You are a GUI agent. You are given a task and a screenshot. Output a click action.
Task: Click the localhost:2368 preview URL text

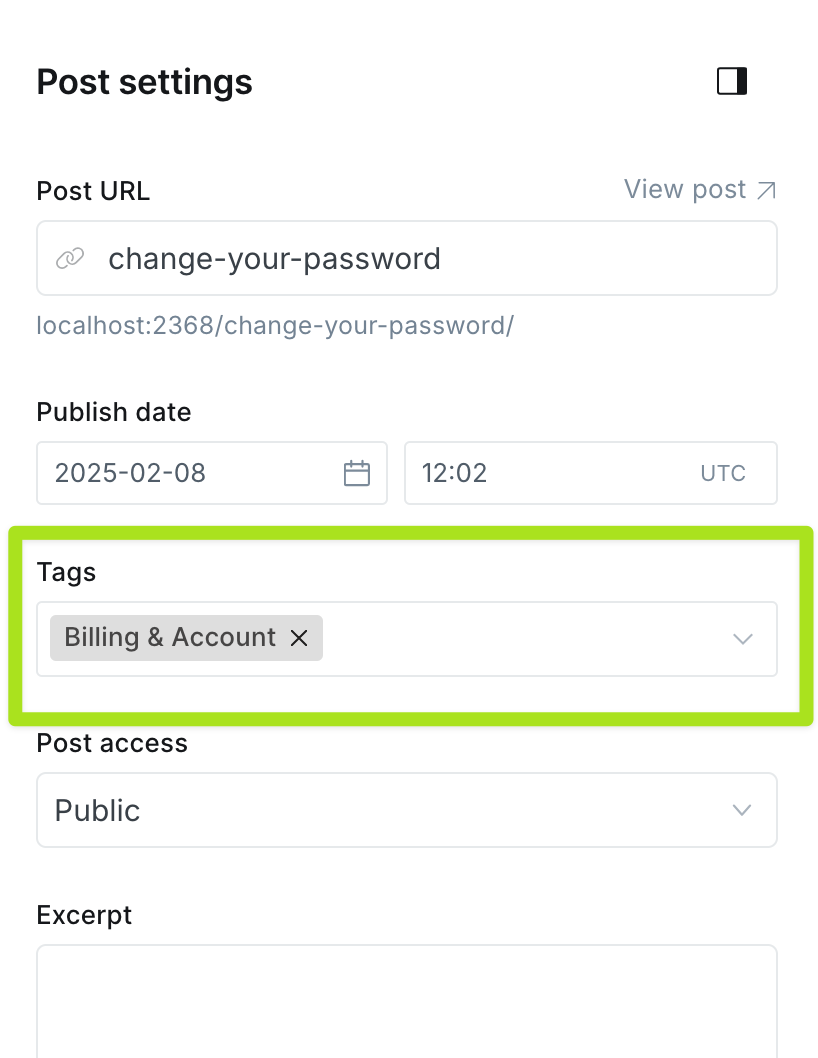[275, 326]
